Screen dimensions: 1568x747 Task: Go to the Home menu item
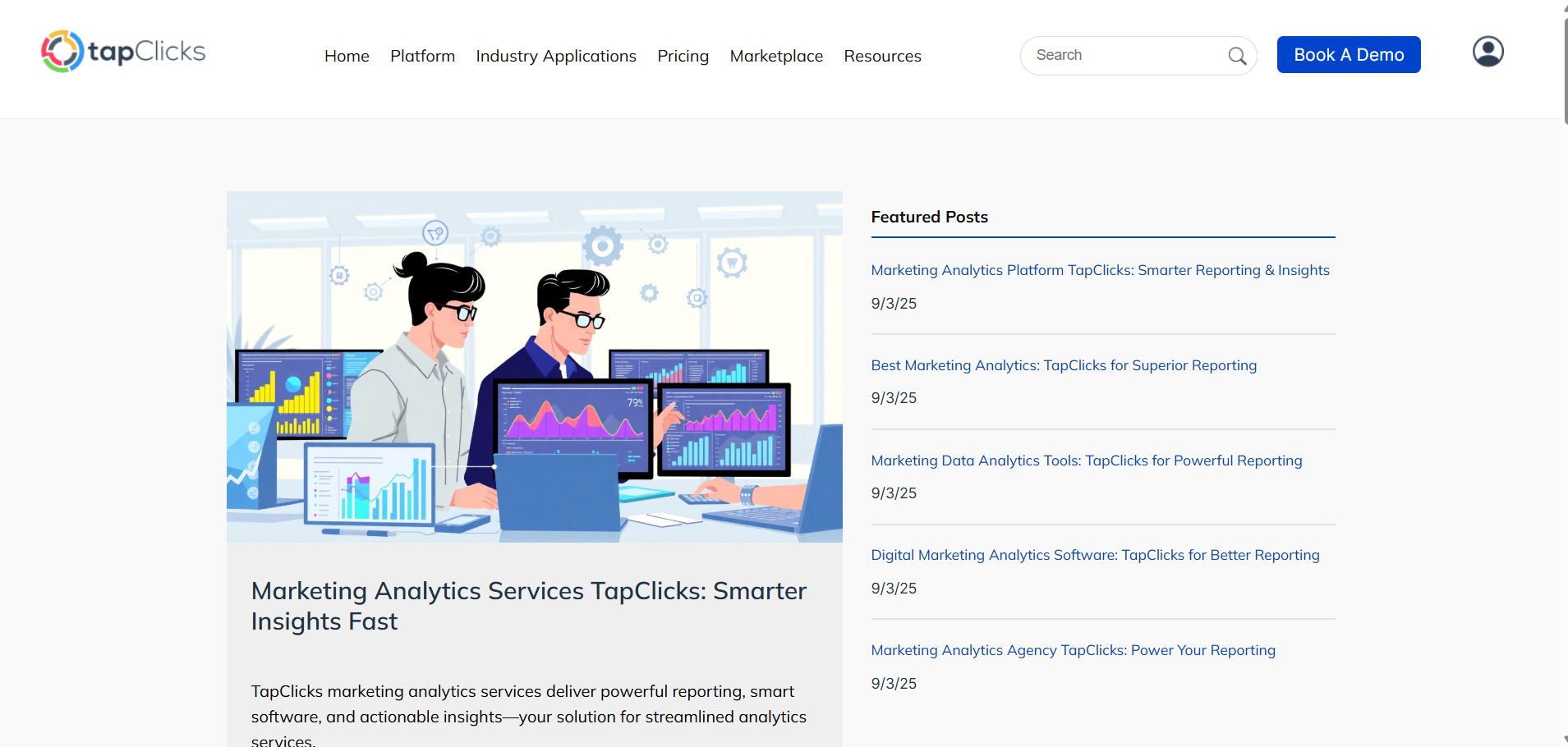[x=347, y=56]
